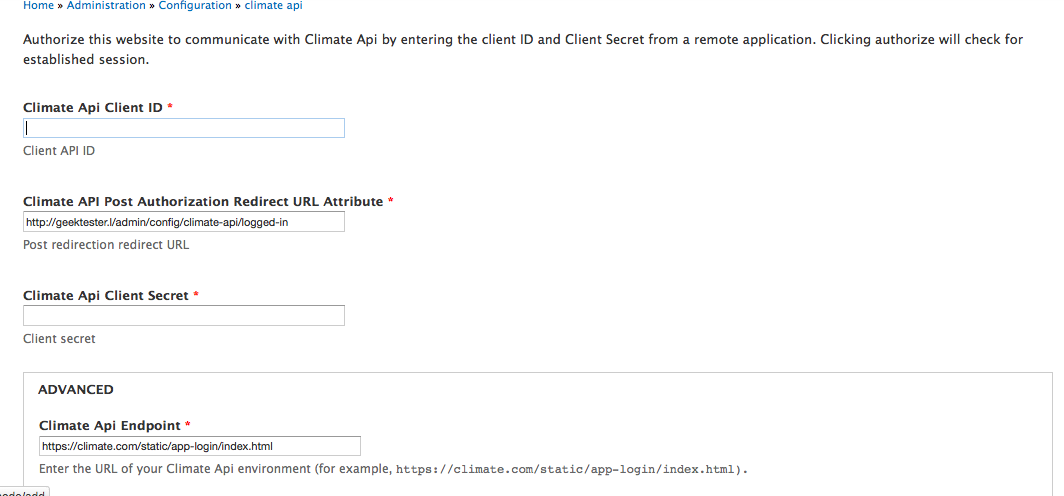This screenshot has width=1064, height=496.
Task: Click the 'Client secret' description text
Action: 59,339
